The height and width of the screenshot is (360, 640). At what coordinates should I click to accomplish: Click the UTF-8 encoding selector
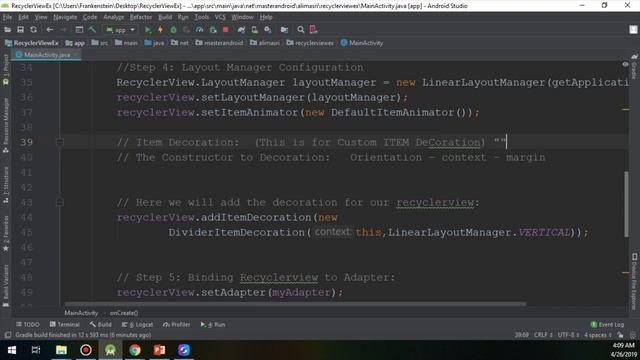(568, 335)
